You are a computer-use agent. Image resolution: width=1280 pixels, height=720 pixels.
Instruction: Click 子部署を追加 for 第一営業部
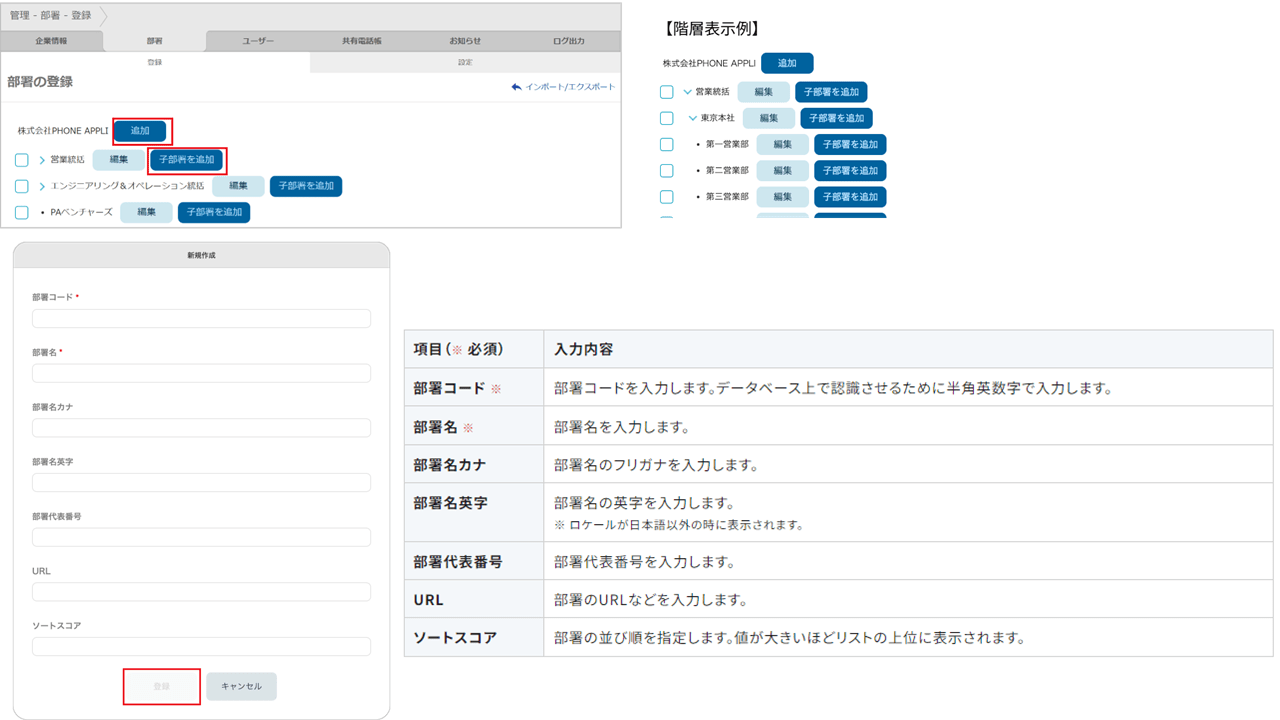click(850, 144)
